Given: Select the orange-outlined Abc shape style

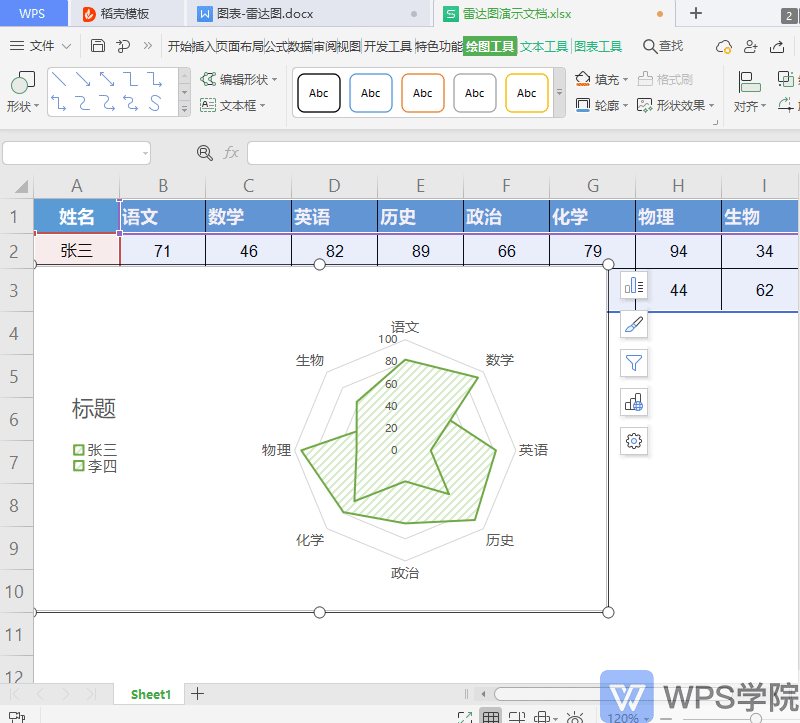Looking at the screenshot, I should [x=423, y=93].
